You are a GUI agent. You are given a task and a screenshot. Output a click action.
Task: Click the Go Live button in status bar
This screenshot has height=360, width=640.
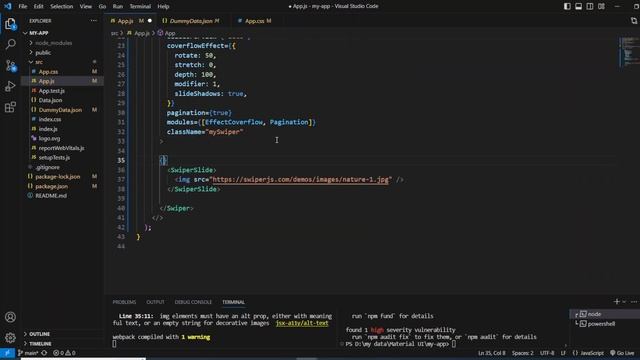click(622, 353)
